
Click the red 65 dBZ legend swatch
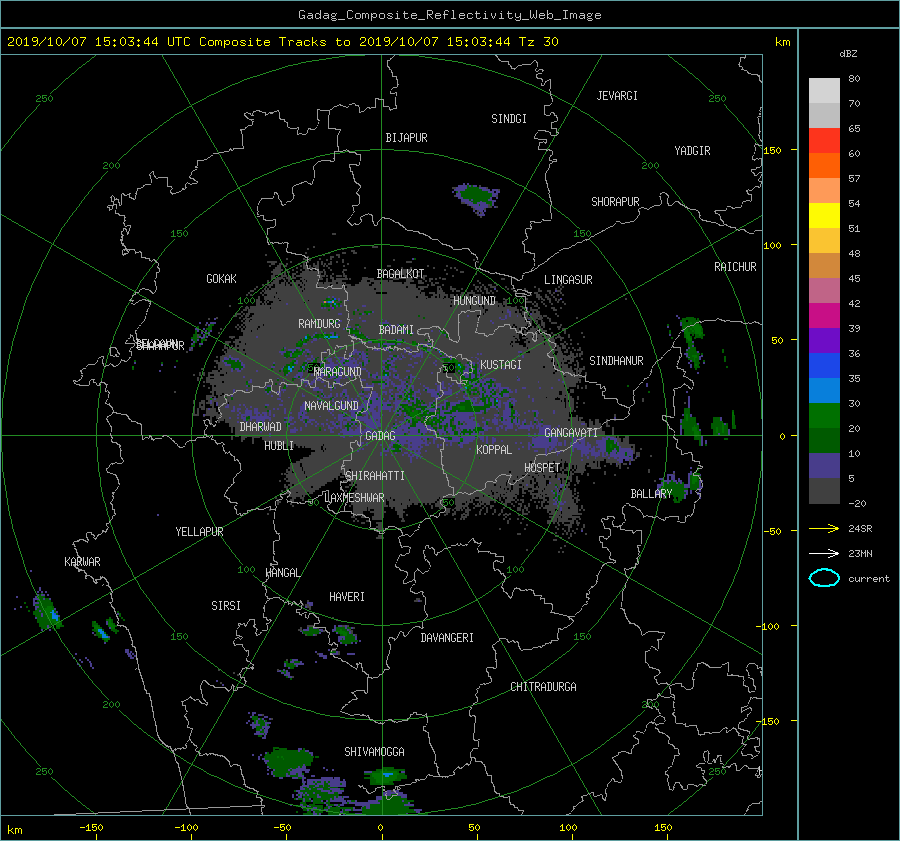[x=824, y=140]
